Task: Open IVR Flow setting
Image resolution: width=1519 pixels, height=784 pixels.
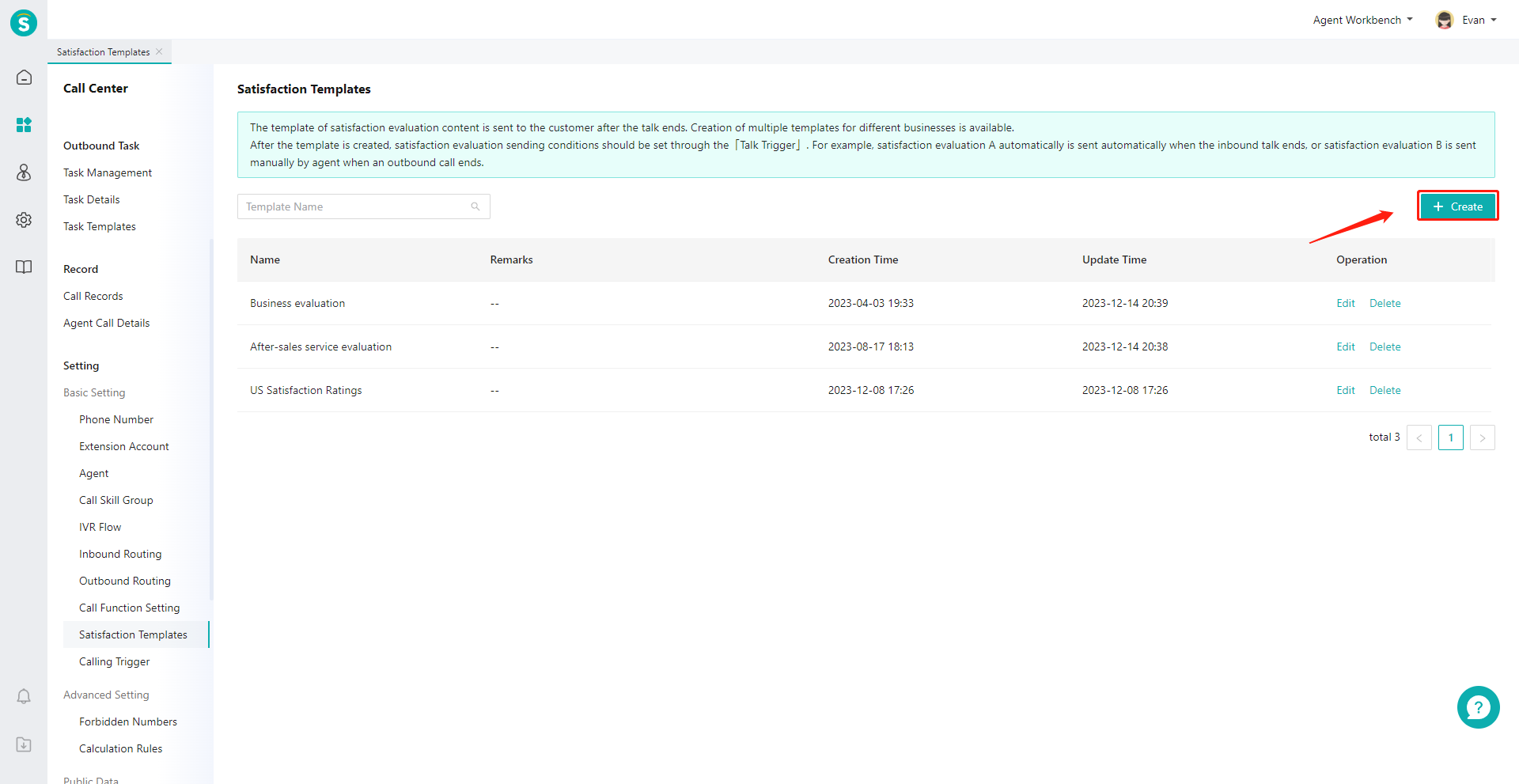Action: 100,527
